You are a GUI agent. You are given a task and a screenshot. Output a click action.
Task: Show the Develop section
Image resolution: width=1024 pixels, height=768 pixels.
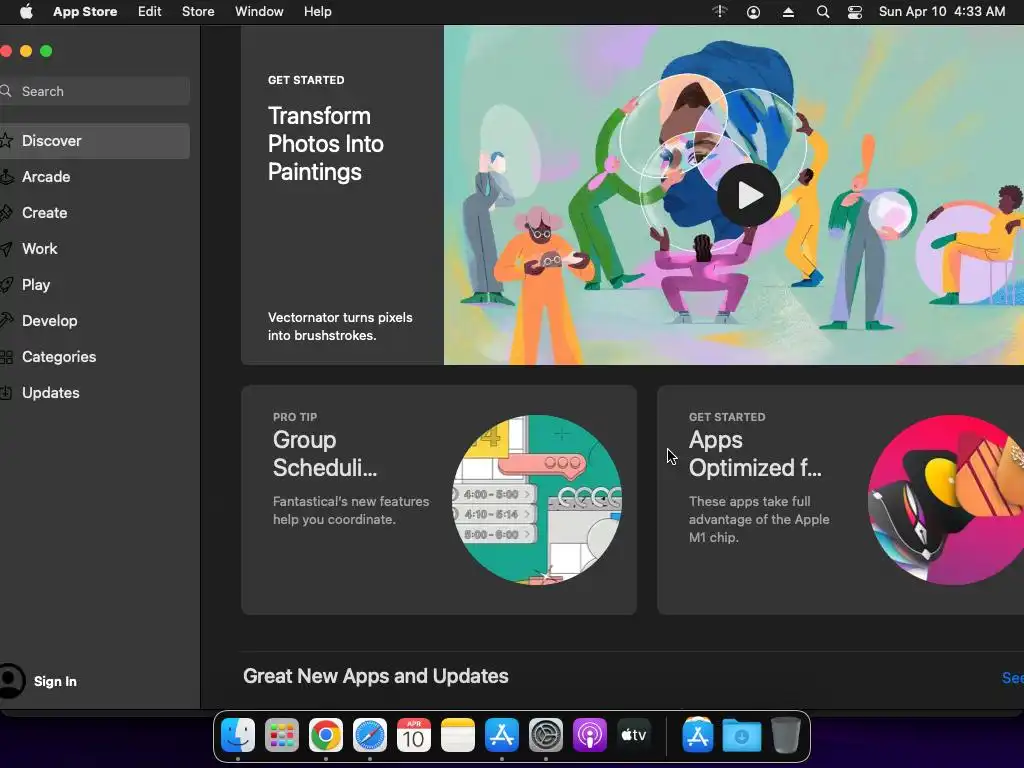(95, 321)
